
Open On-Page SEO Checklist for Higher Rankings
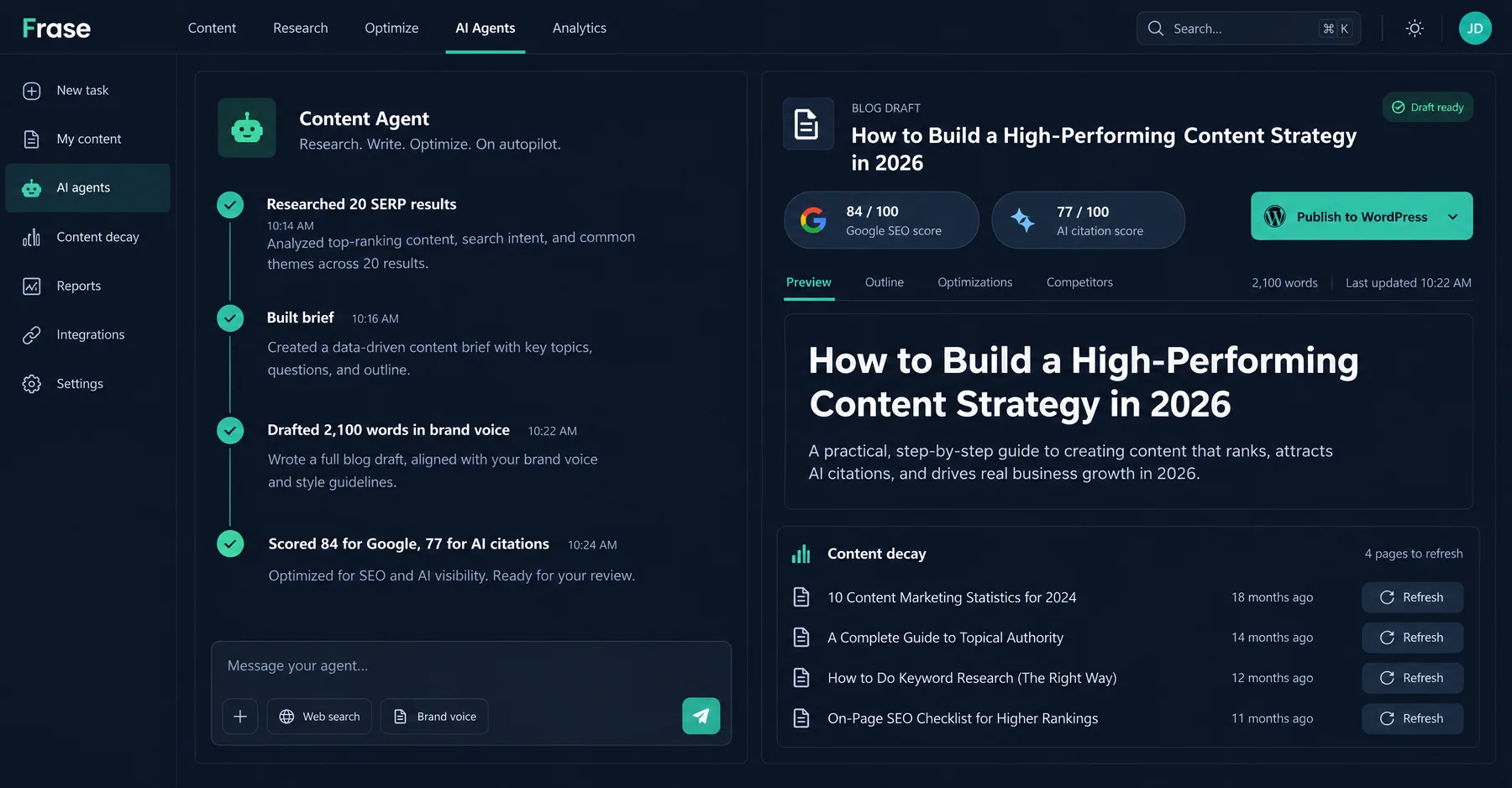[x=963, y=718]
